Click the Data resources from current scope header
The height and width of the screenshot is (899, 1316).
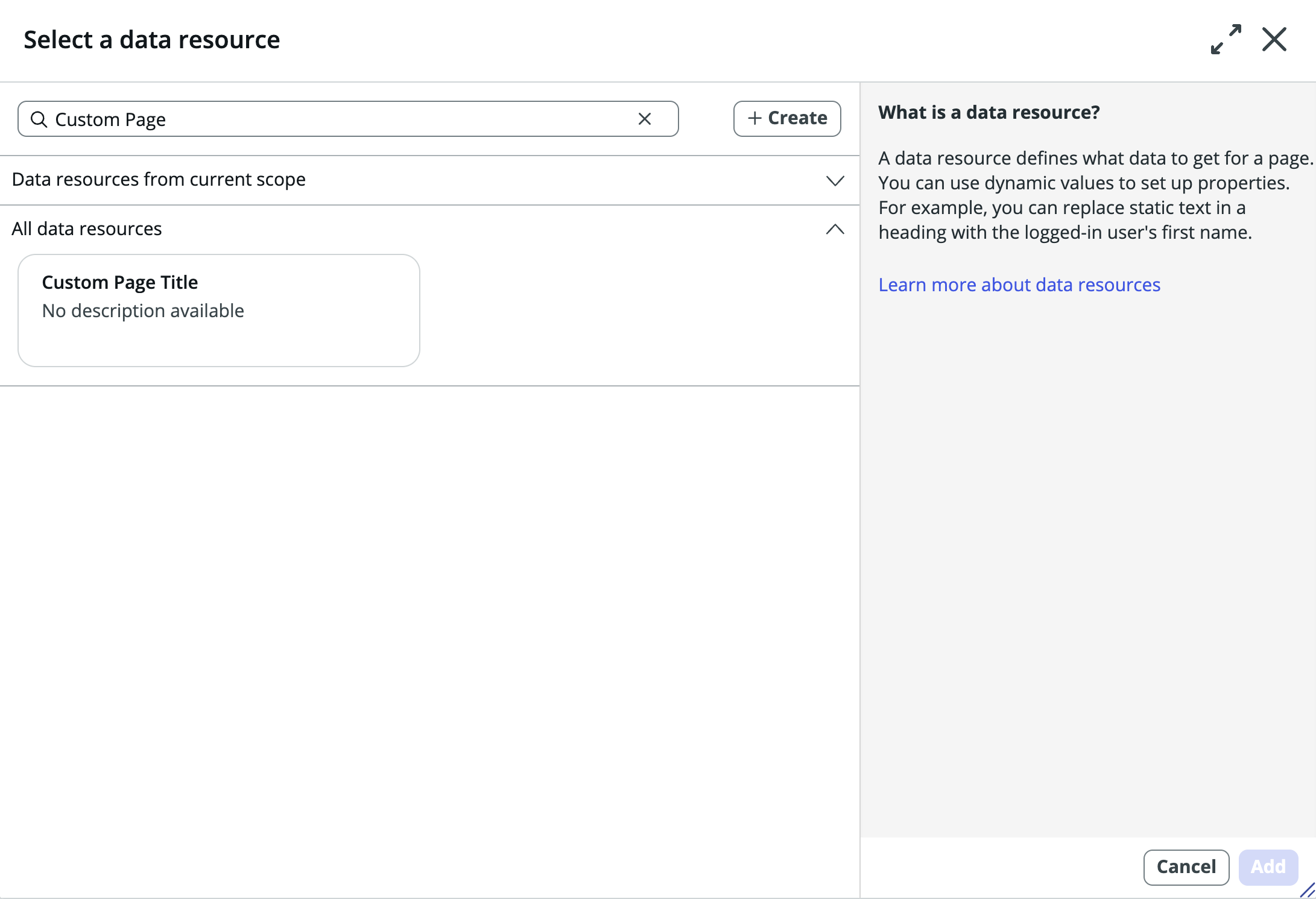pyautogui.click(x=159, y=179)
